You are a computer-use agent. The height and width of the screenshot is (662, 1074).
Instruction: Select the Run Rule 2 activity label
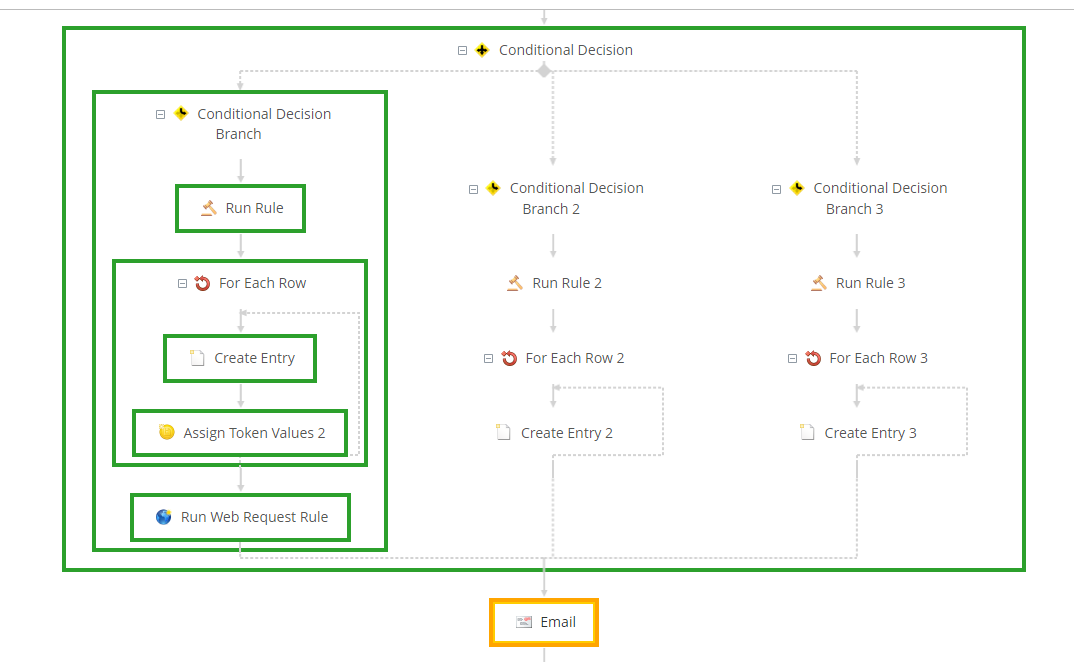567,283
